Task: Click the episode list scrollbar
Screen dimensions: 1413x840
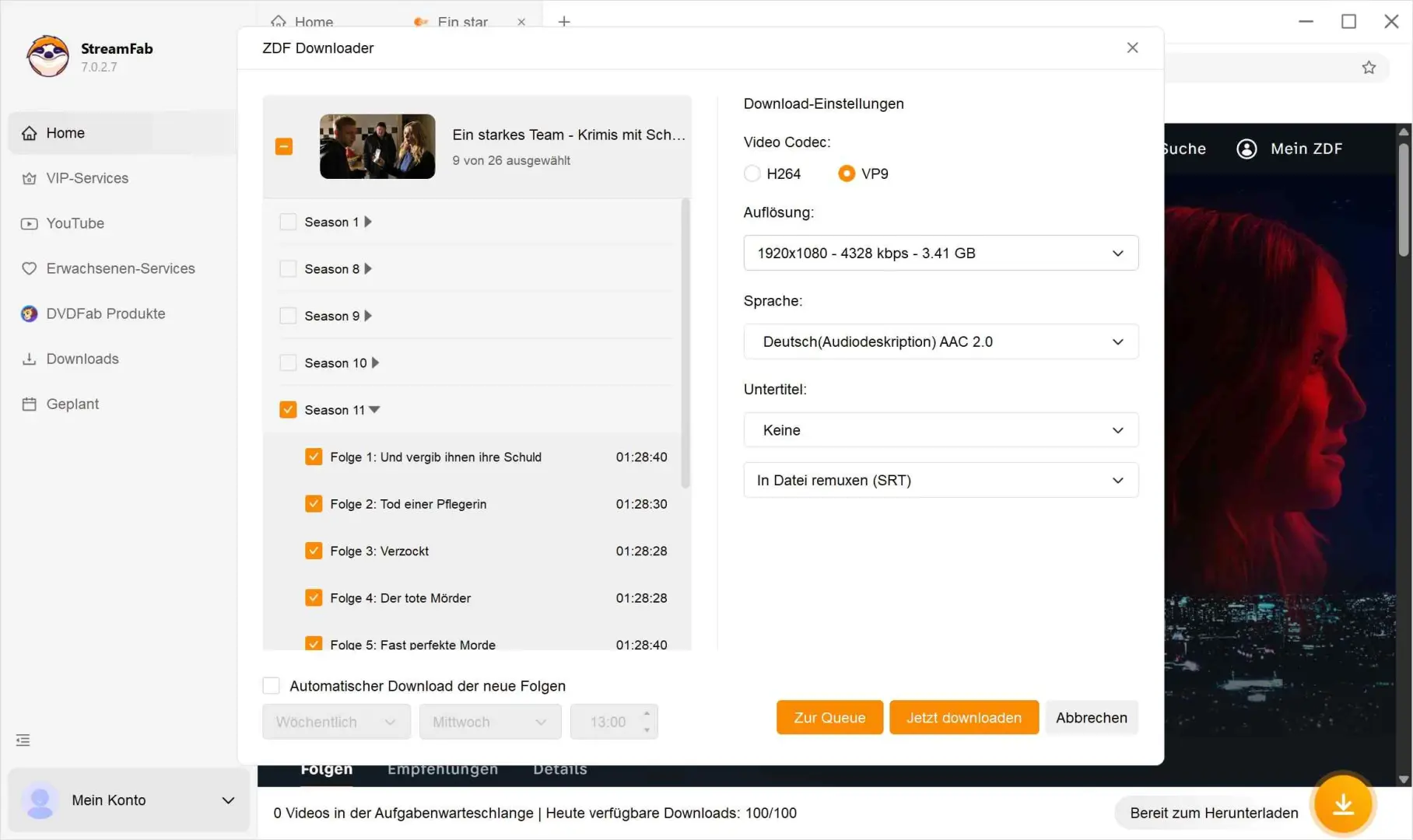Action: [685, 344]
